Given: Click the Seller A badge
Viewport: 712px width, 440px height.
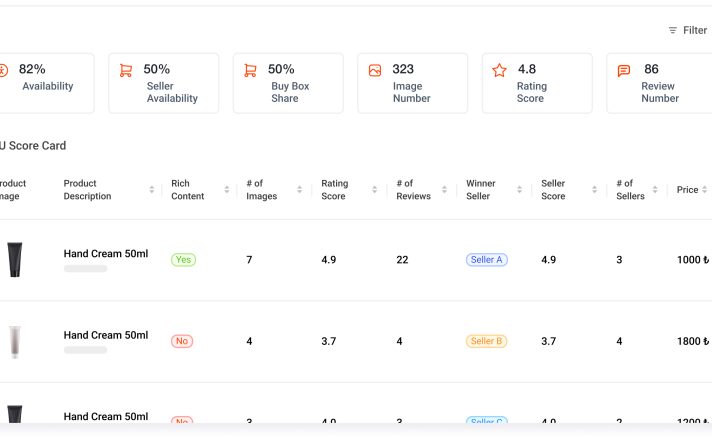Looking at the screenshot, I should tap(486, 260).
